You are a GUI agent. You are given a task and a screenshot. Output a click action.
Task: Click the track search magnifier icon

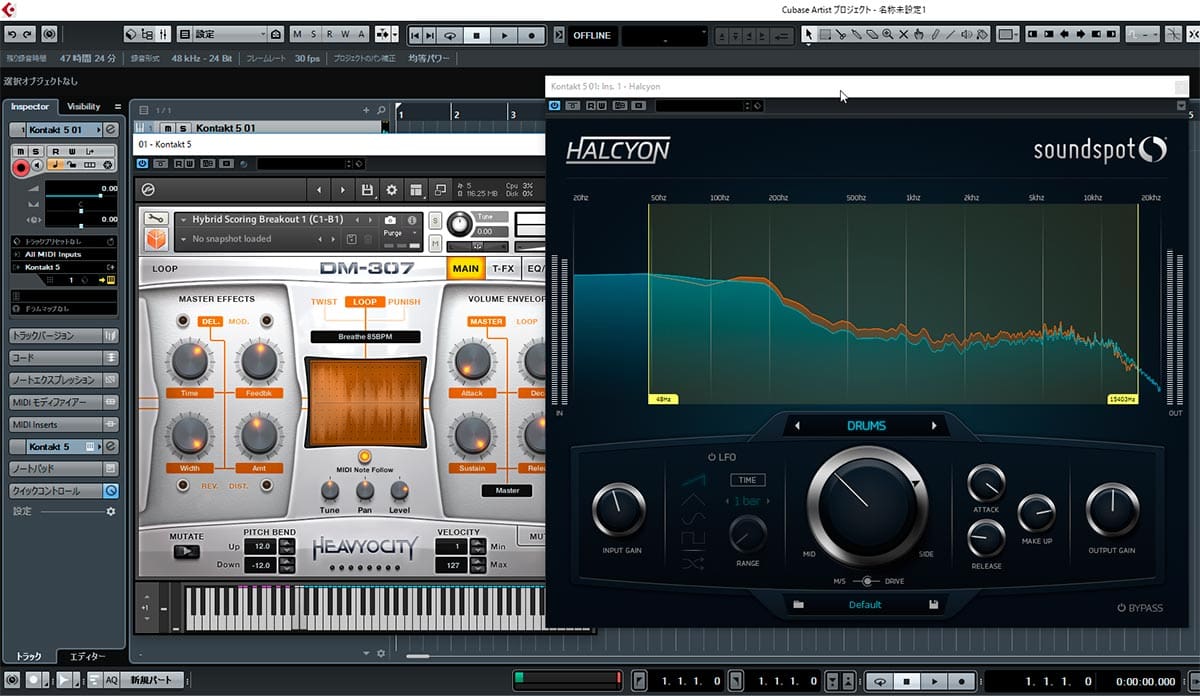(381, 110)
